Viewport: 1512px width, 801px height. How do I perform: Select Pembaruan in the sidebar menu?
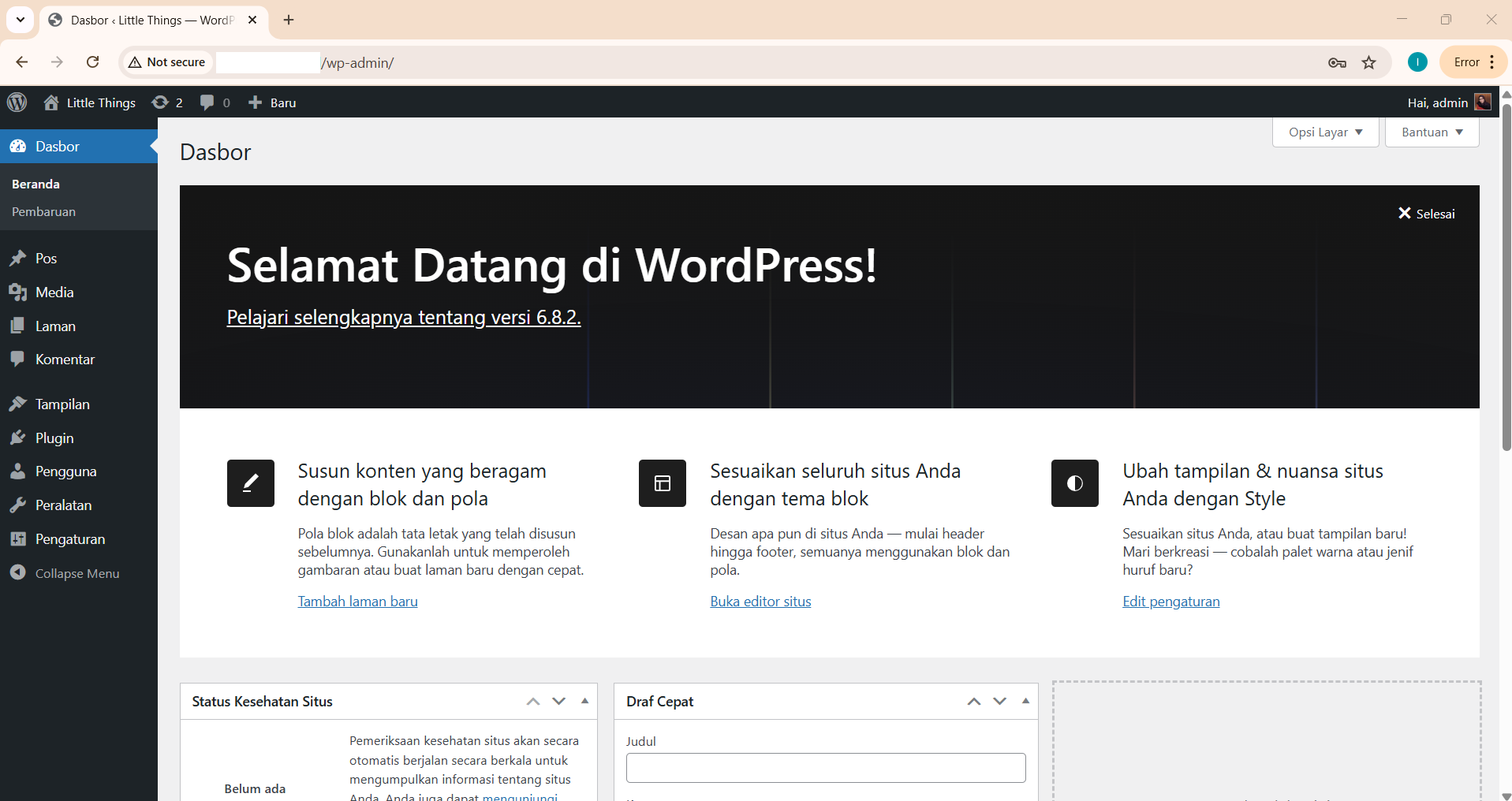(x=43, y=211)
